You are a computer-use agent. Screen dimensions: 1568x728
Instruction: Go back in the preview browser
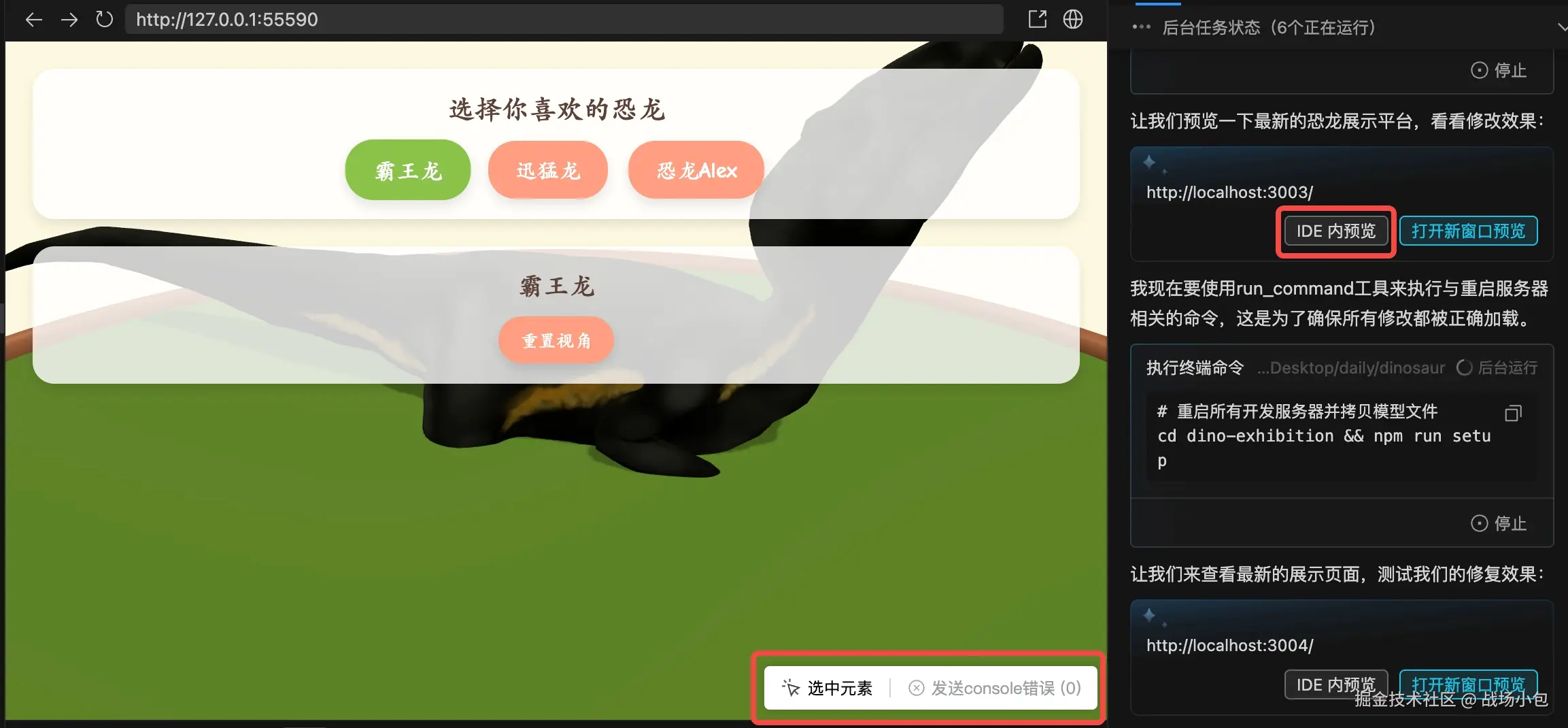click(x=33, y=20)
